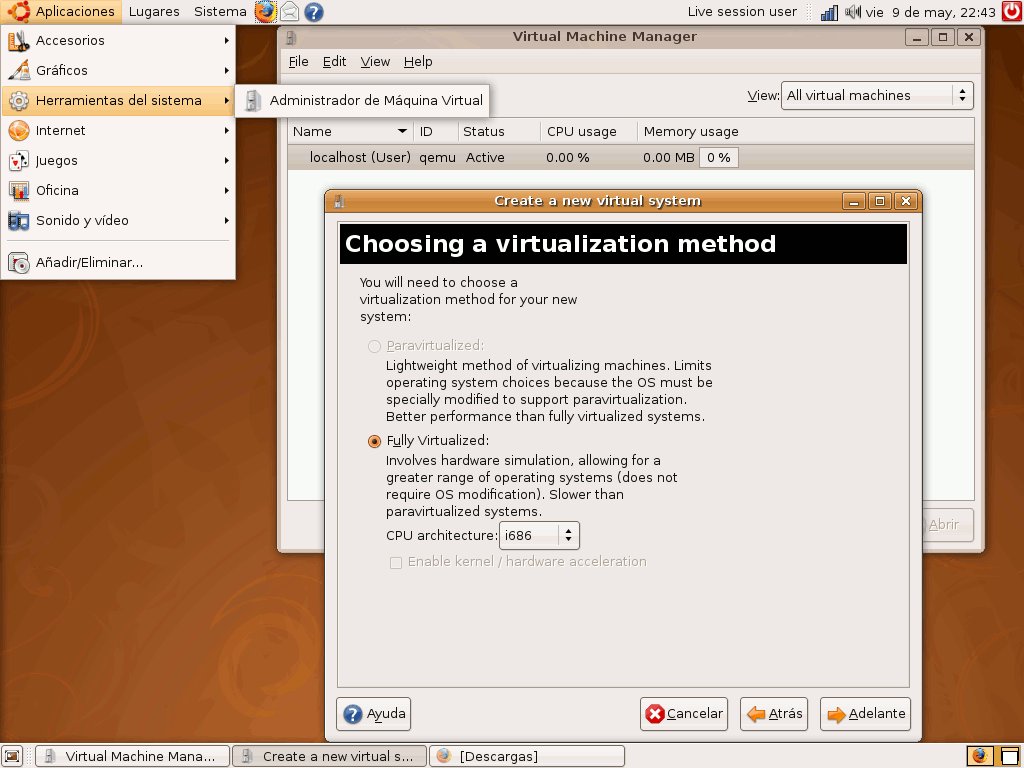This screenshot has width=1024, height=768.
Task: Open the Sistema panel menu
Action: click(x=220, y=12)
